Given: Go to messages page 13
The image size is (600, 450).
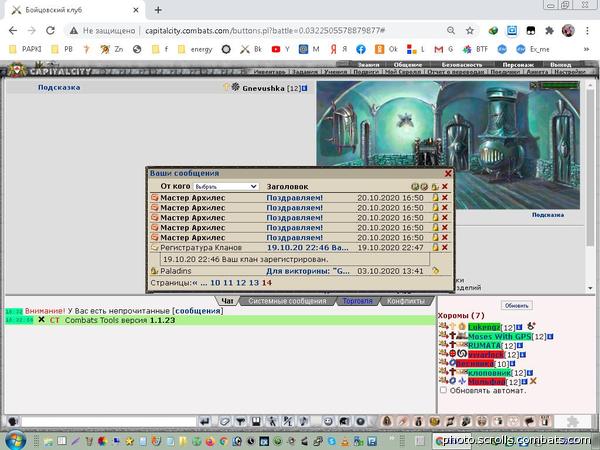Looking at the screenshot, I should click(254, 283).
